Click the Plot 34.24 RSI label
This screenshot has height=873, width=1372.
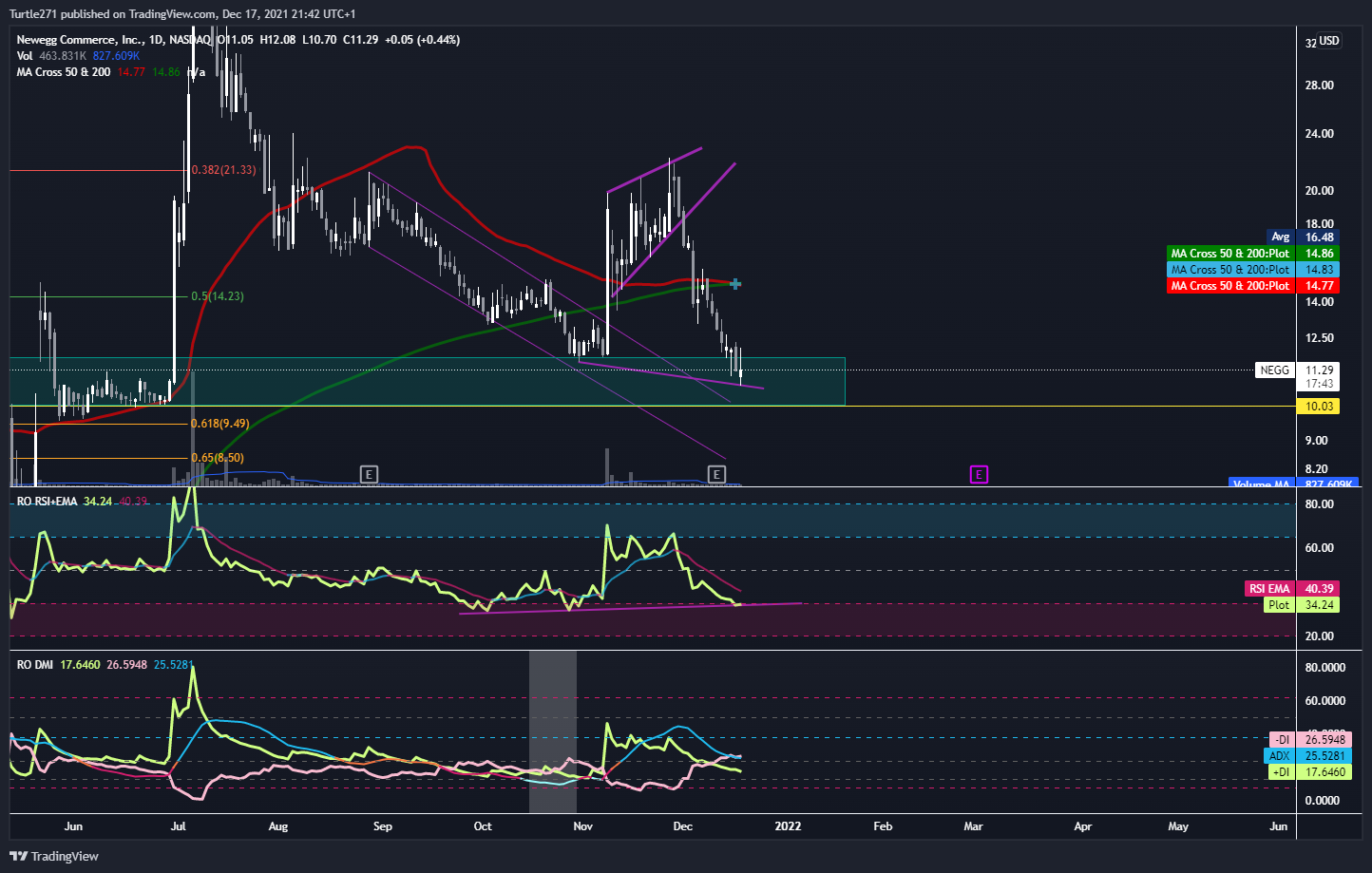tap(1302, 605)
